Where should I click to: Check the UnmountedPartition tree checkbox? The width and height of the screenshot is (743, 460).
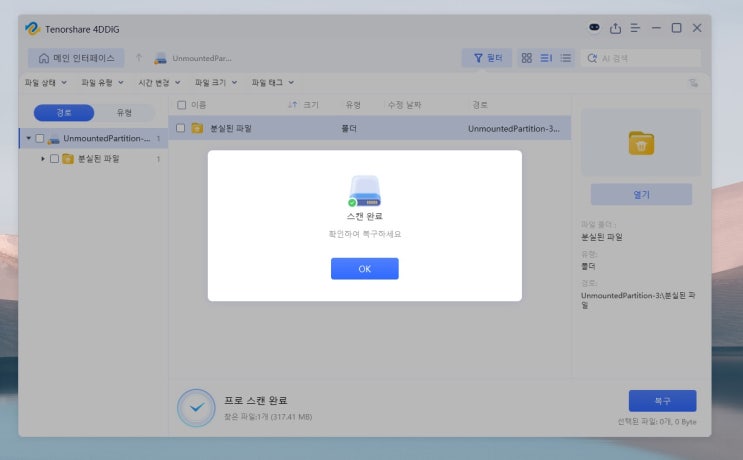[40, 138]
